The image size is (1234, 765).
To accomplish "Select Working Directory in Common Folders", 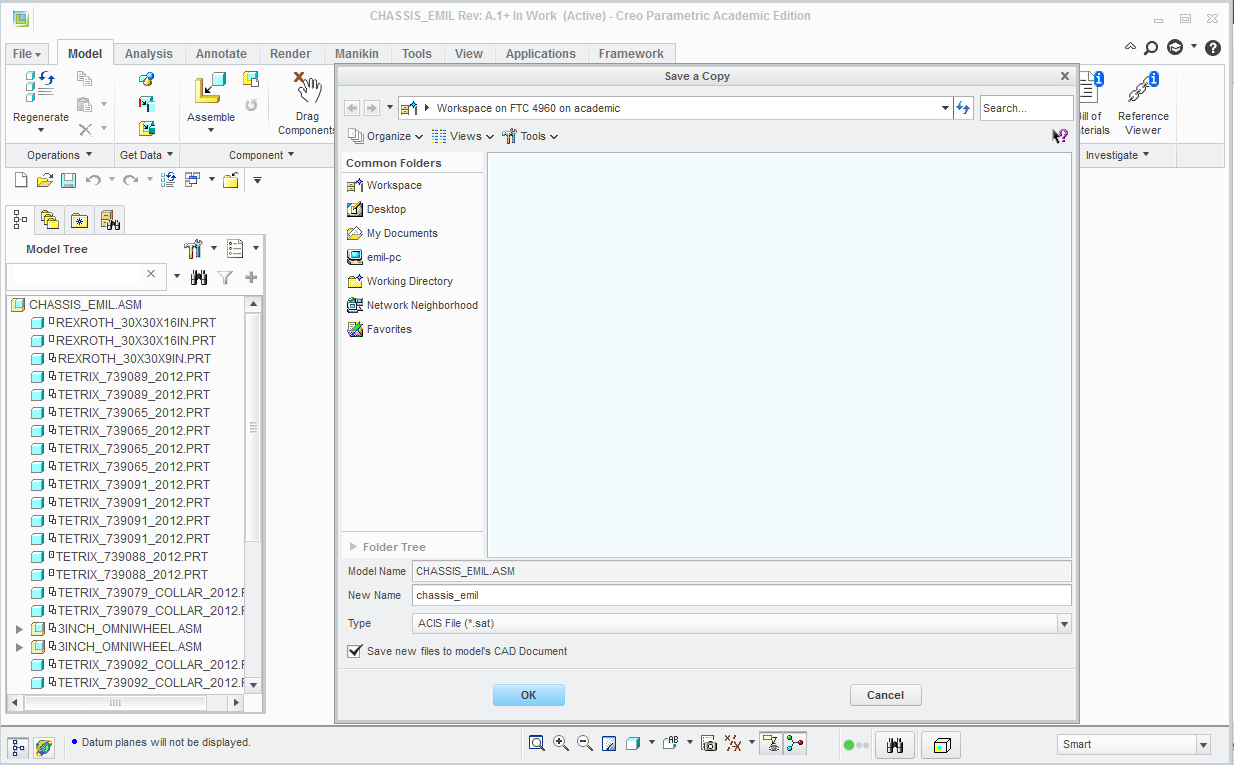I will click(x=399, y=281).
